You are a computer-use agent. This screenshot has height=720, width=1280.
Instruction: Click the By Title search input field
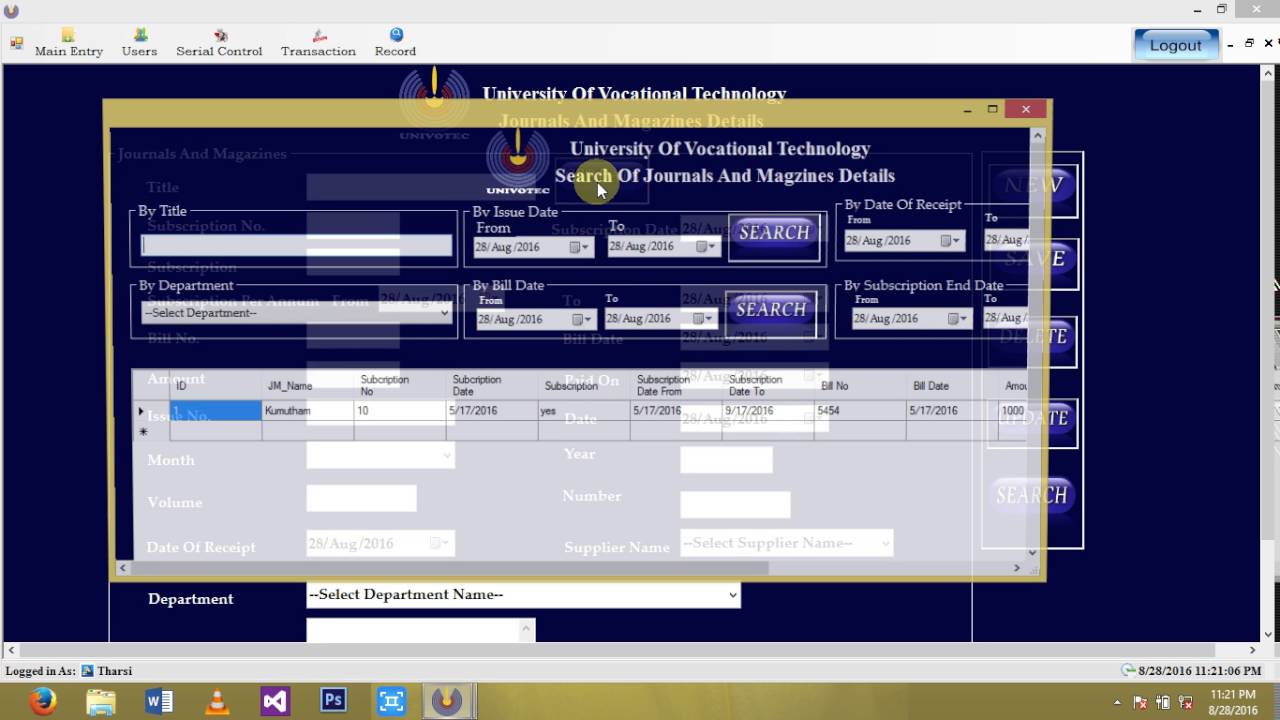[x=296, y=245]
